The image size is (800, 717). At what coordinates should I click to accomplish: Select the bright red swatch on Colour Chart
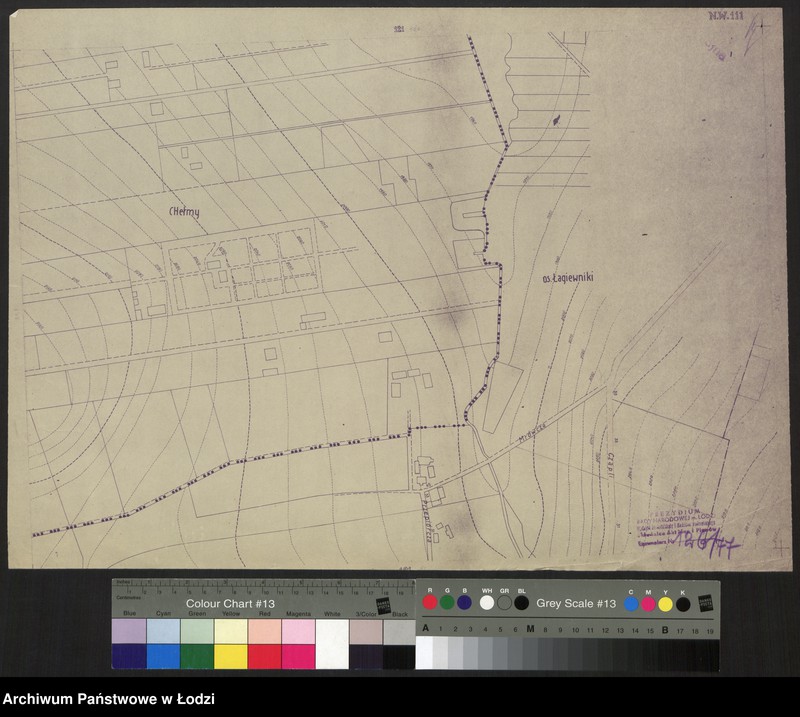point(265,656)
